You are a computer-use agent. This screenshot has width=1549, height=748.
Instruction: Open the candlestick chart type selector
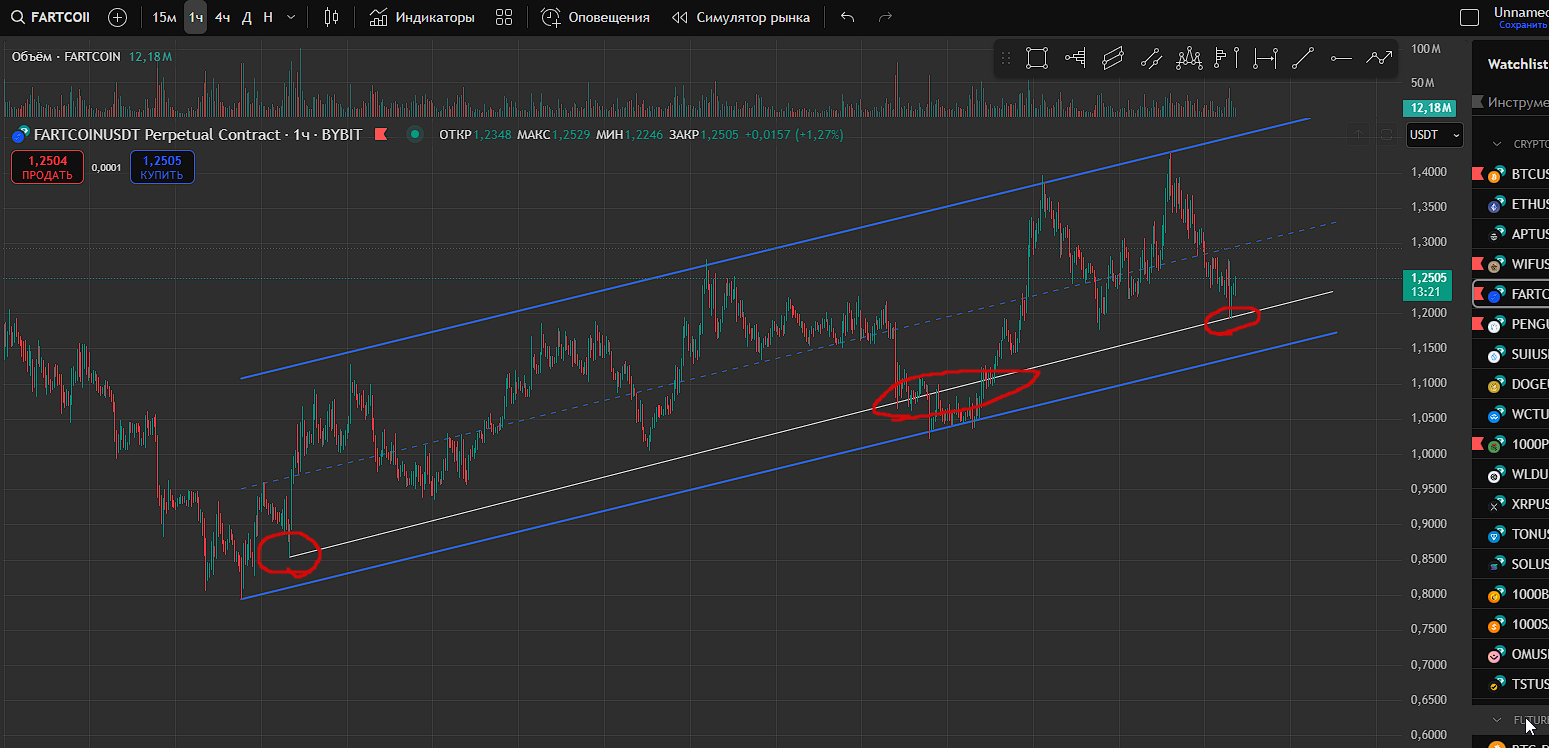click(332, 17)
